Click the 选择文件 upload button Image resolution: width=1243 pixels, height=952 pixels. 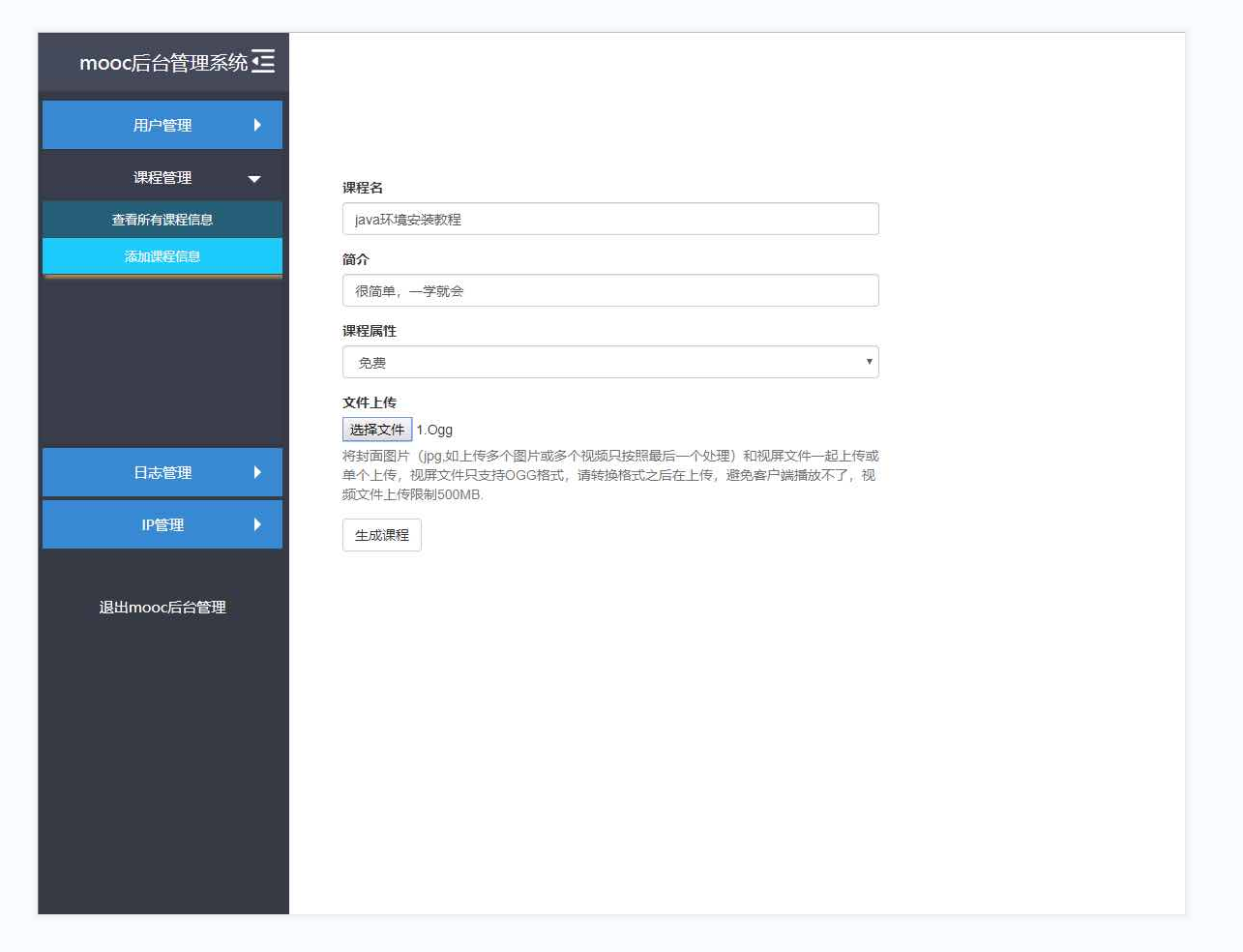coord(376,429)
